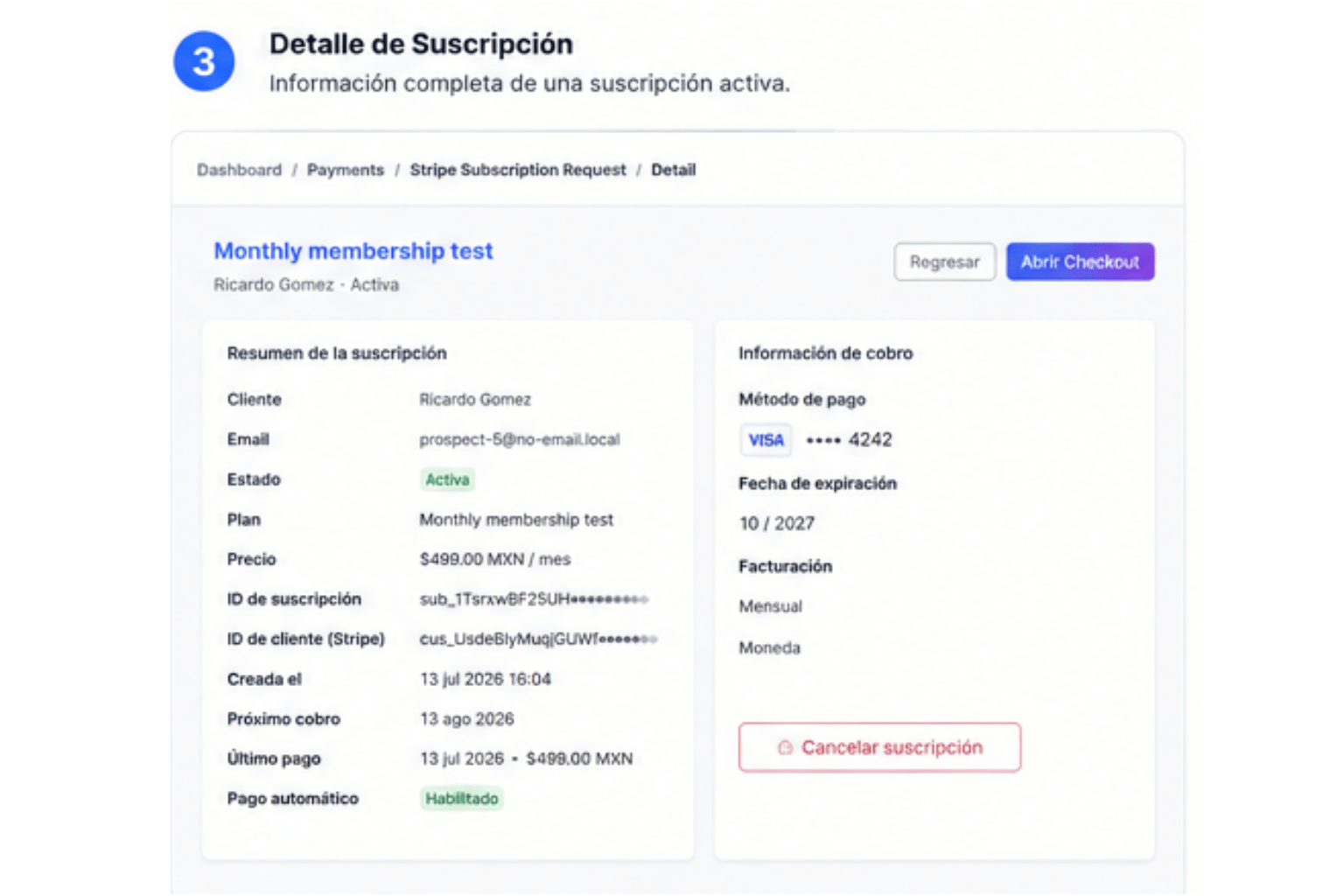The height and width of the screenshot is (896, 1344).
Task: Select the Detail breadcrumb item
Action: click(674, 170)
